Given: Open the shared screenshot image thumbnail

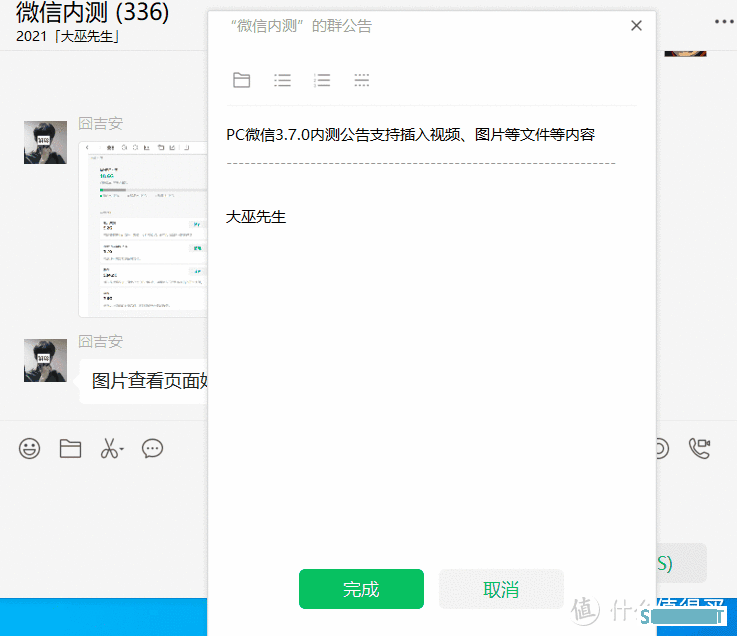Looking at the screenshot, I should click(x=143, y=229).
